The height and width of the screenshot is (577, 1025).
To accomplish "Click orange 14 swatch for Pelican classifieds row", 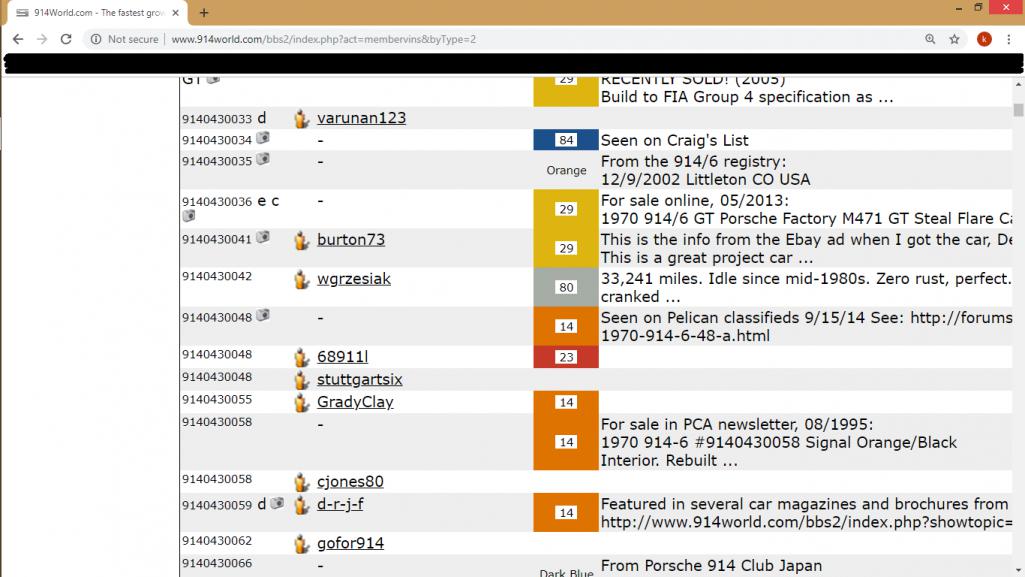I will coord(566,326).
